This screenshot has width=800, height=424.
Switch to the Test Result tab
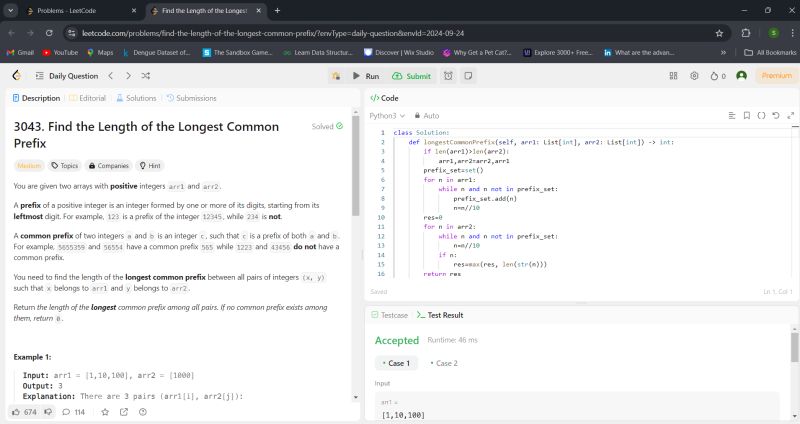(x=440, y=315)
